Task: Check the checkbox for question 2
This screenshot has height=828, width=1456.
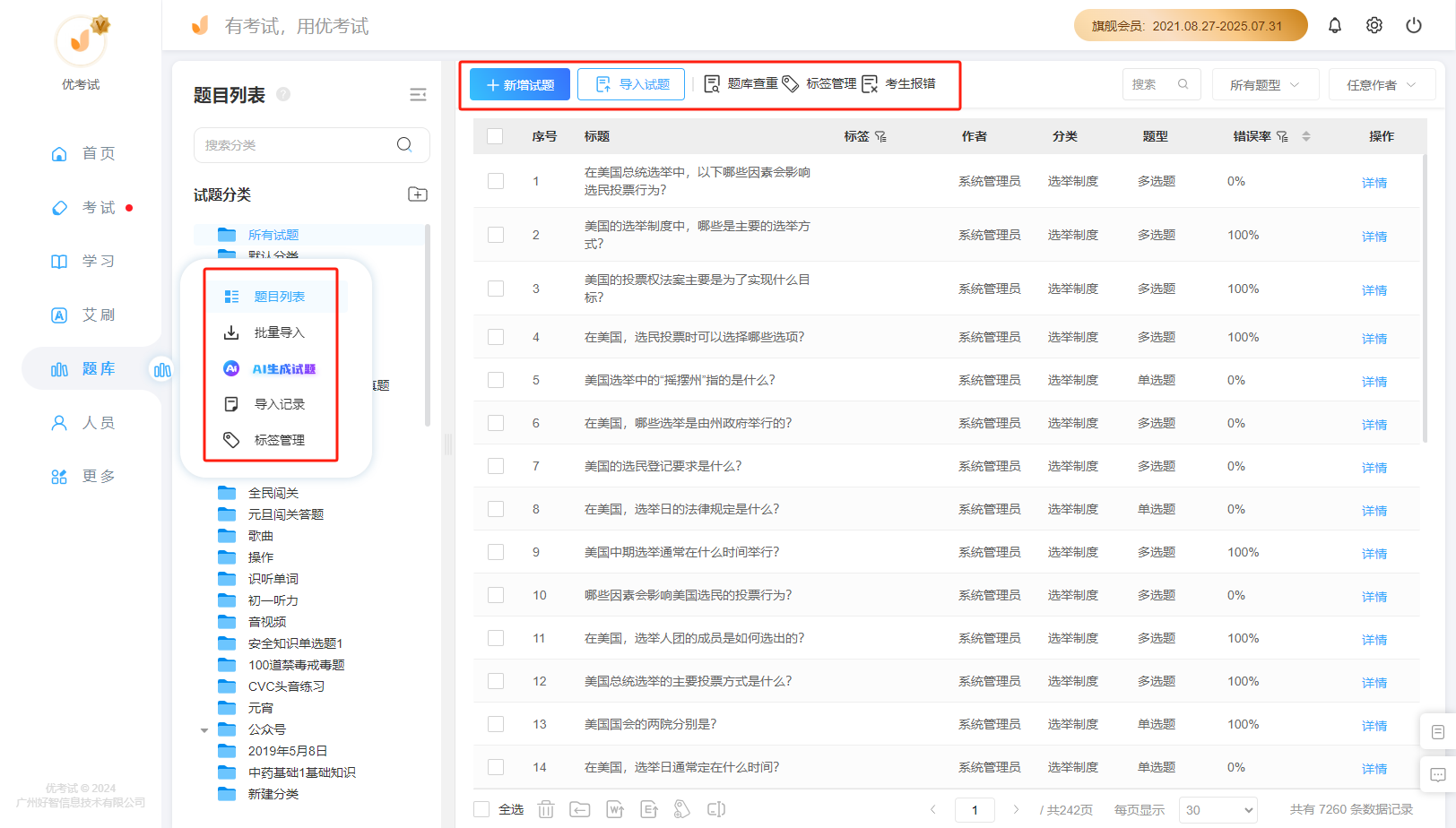Action: (496, 235)
